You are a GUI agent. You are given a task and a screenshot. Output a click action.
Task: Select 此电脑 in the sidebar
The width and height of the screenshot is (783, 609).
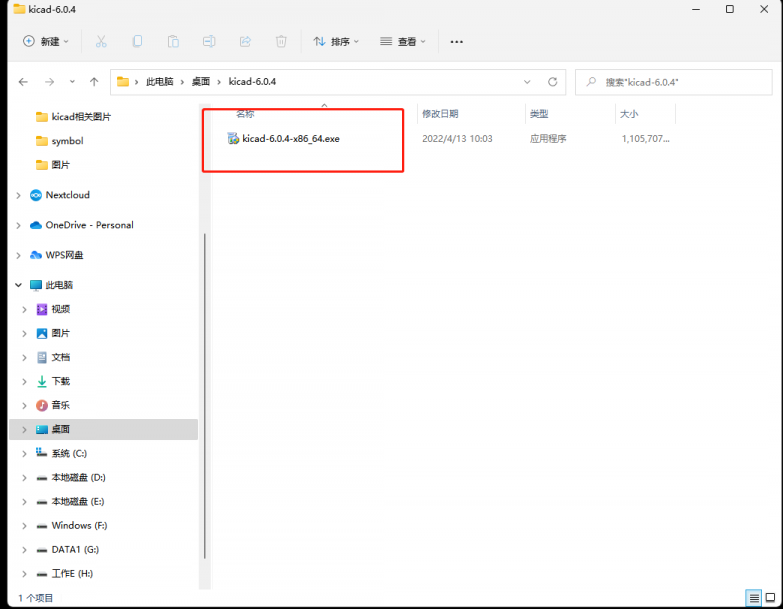point(51,285)
